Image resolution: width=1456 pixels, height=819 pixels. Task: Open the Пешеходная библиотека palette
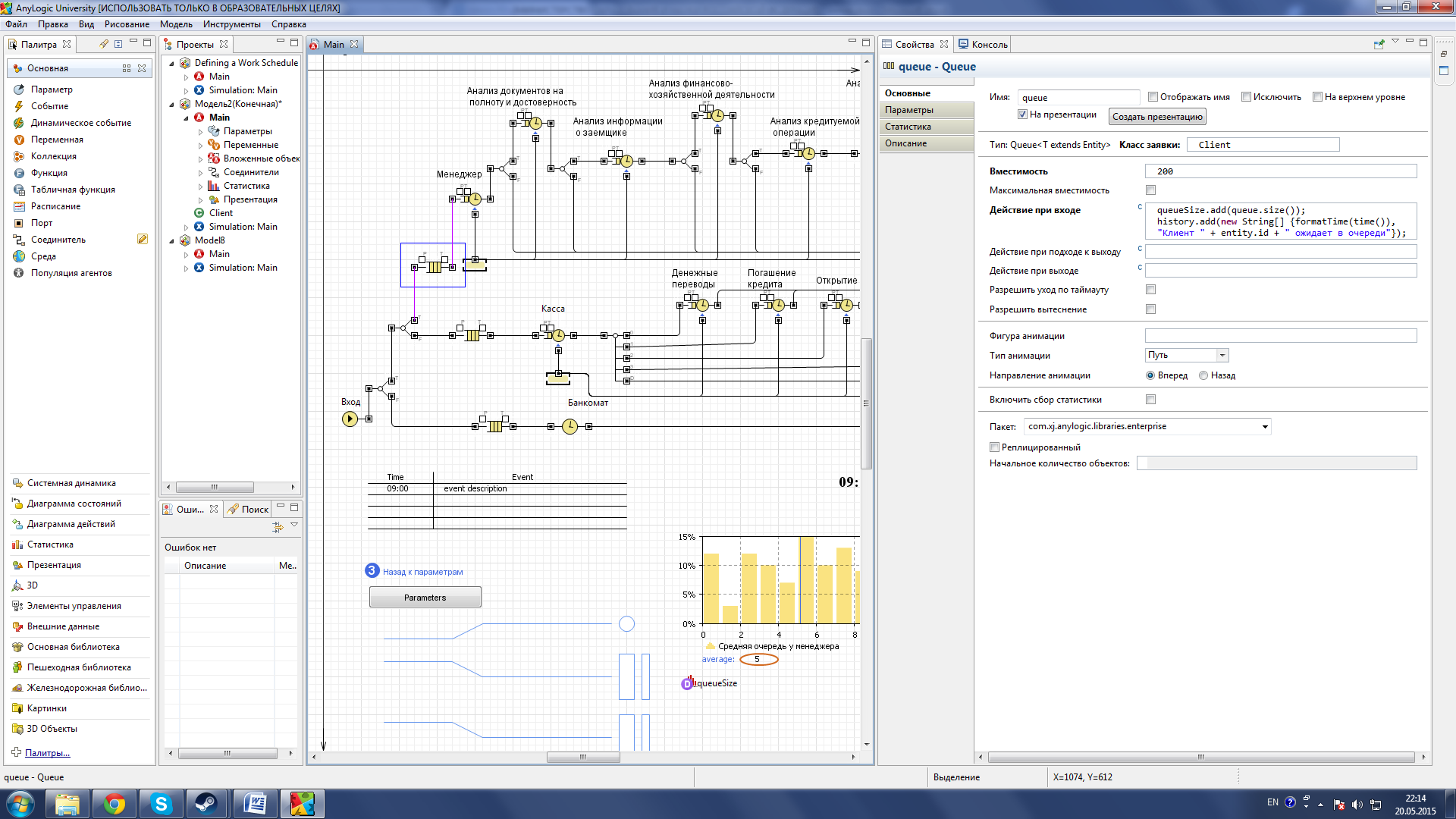click(x=79, y=667)
